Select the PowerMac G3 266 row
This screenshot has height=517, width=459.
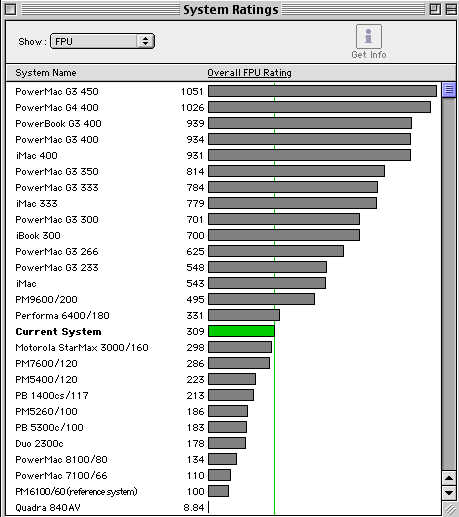[223, 251]
